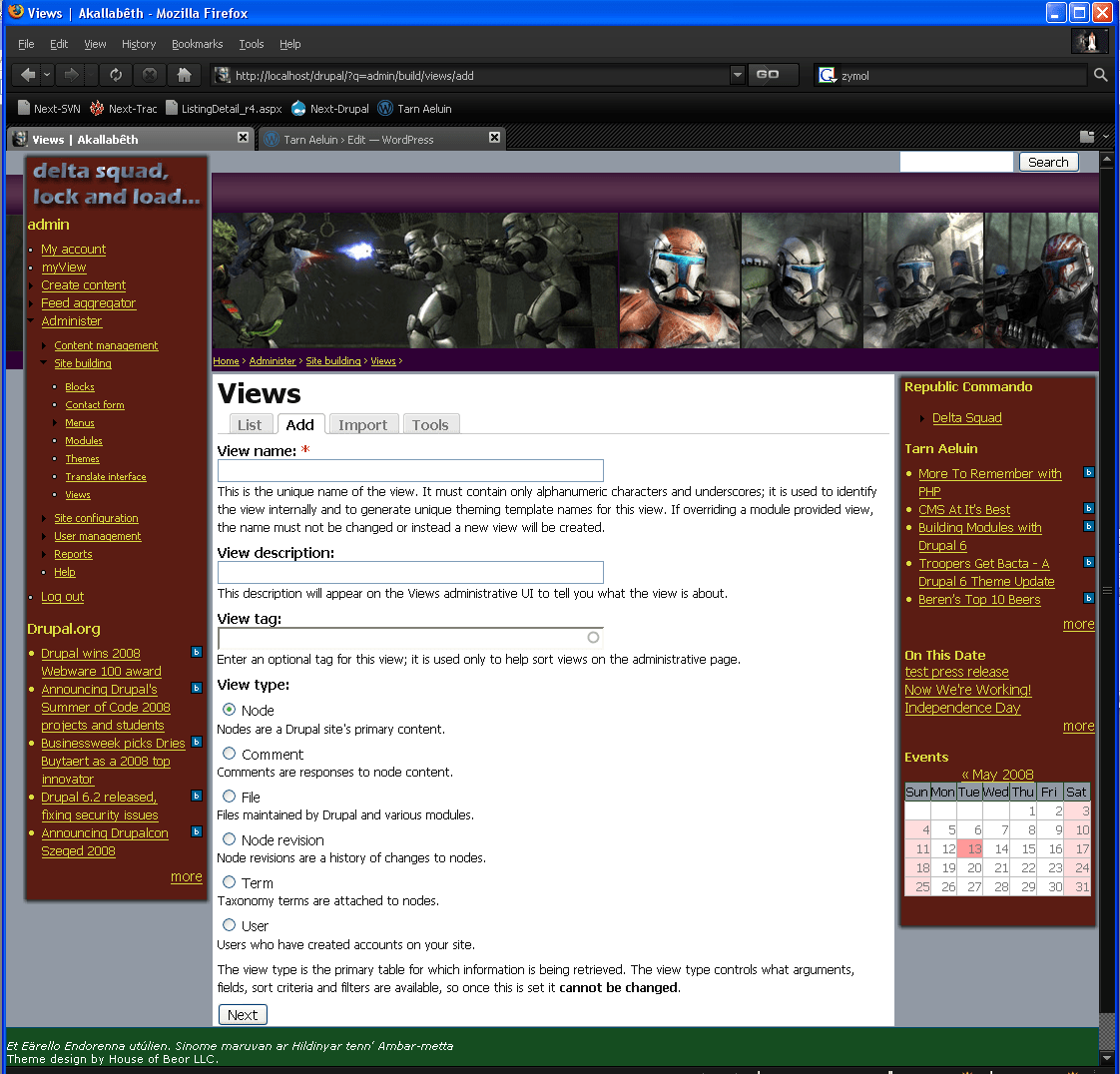Collapse the Administer menu item
The width and height of the screenshot is (1120, 1074).
click(31, 320)
